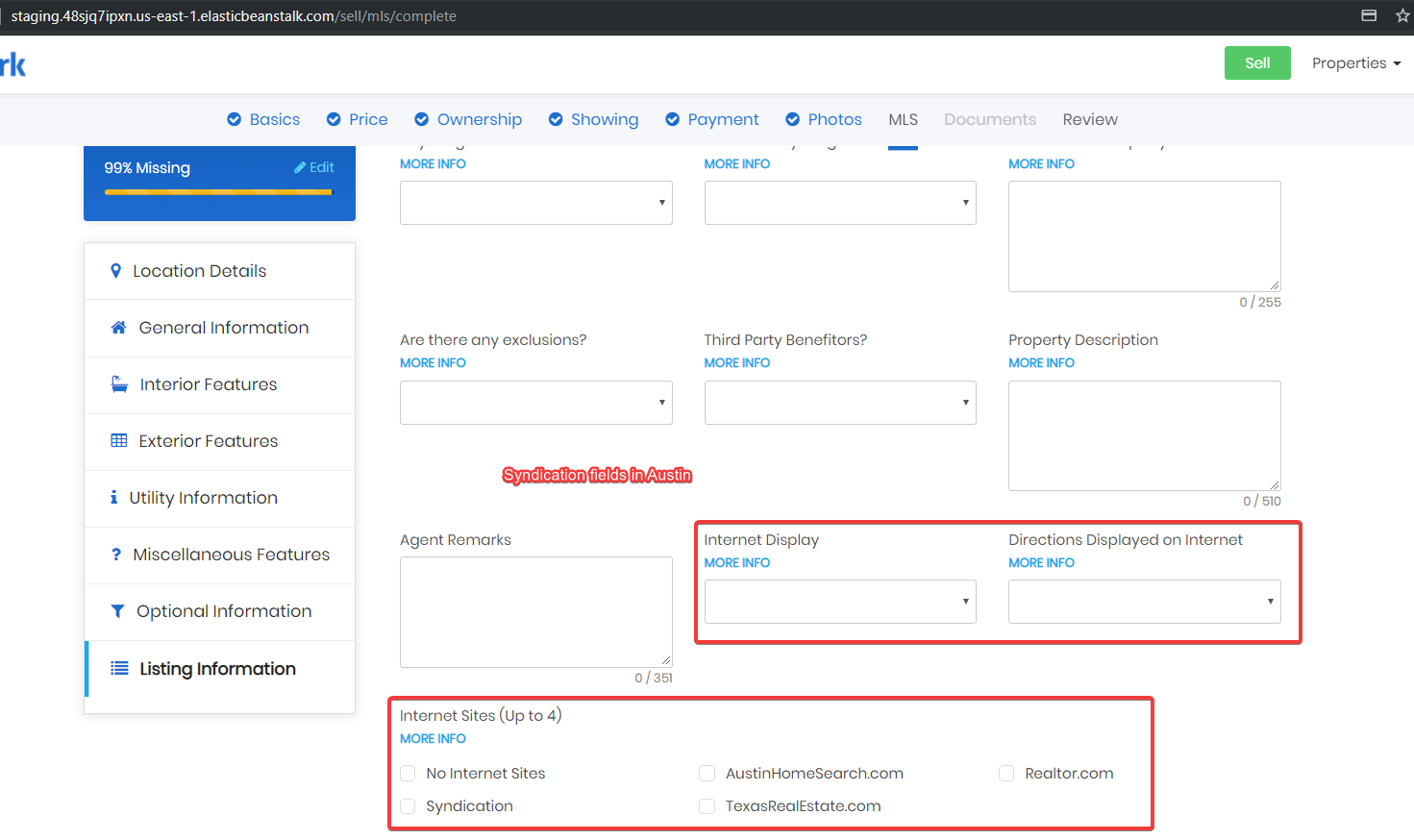Click the checkmark icon next to Ownership
The image size is (1414, 840).
(421, 119)
